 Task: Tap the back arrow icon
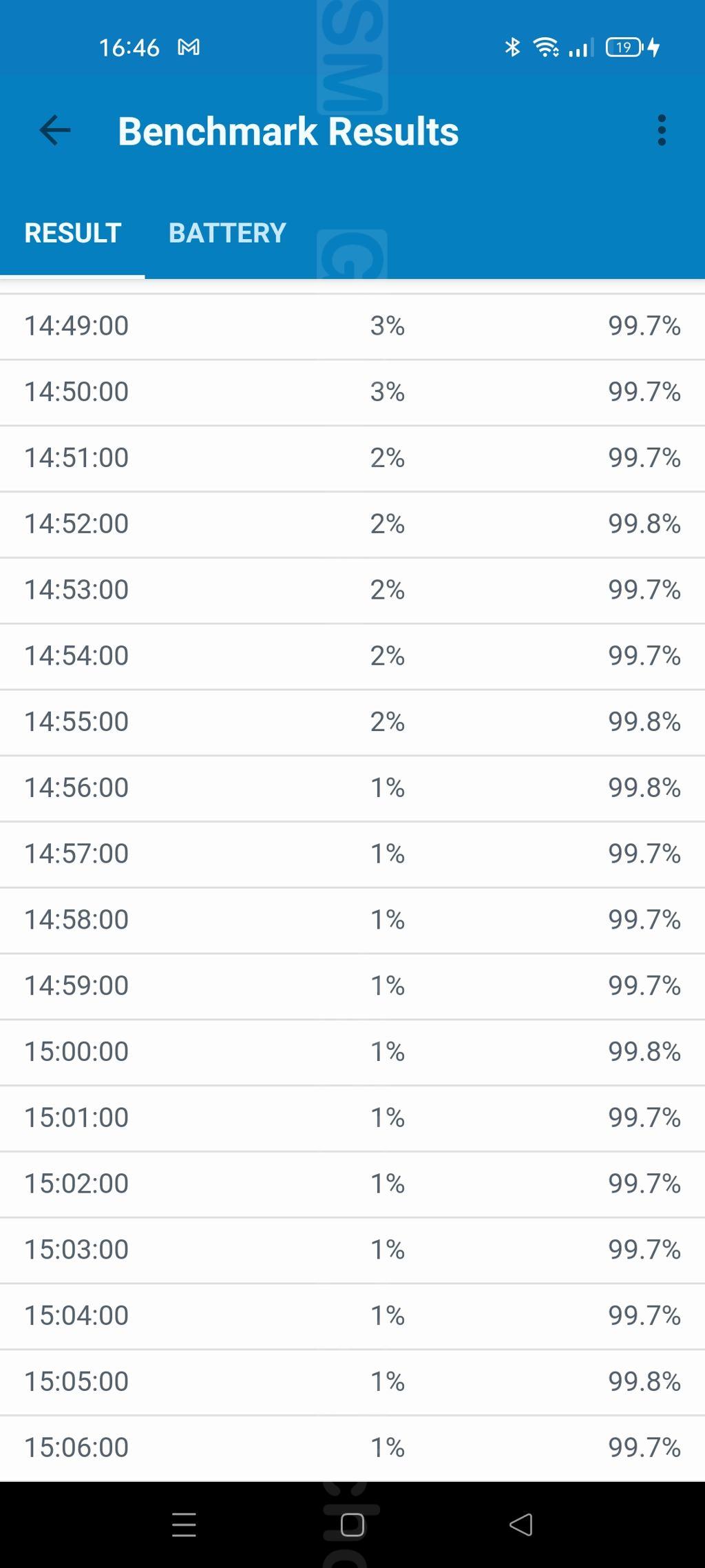click(x=55, y=130)
